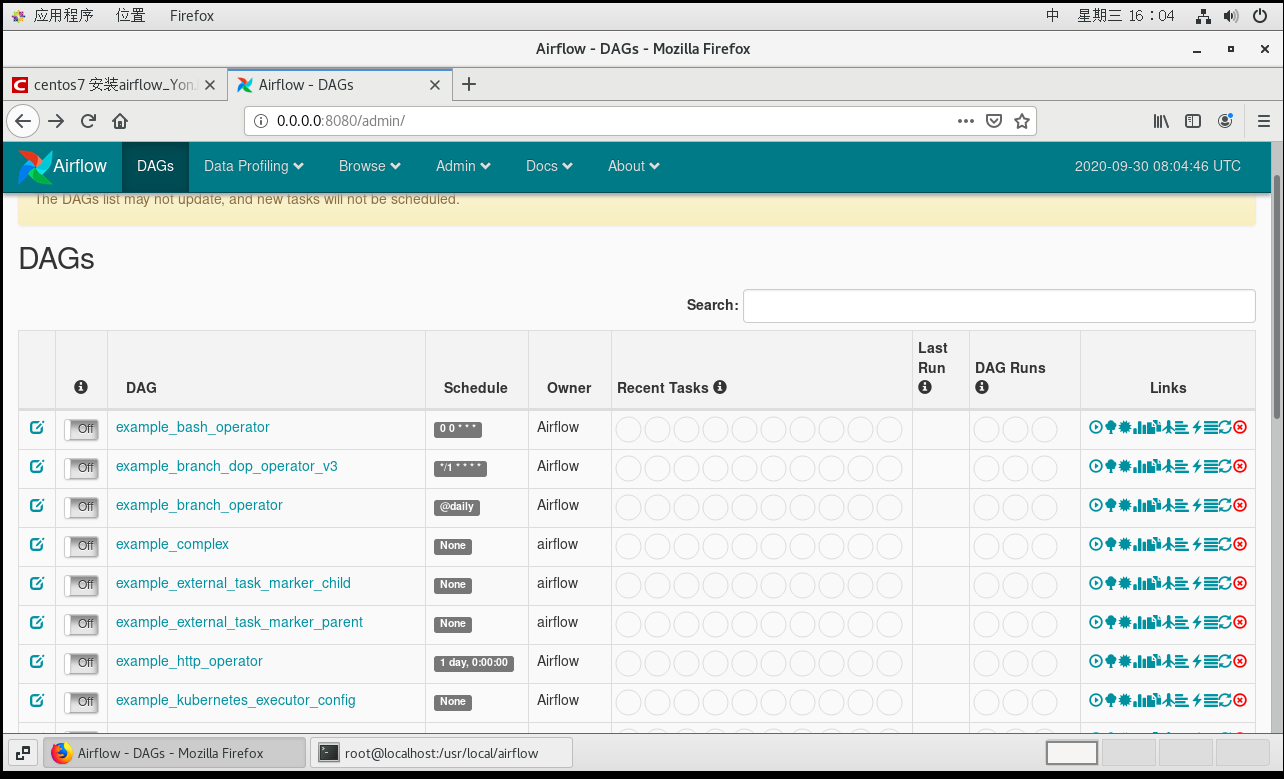Image resolution: width=1284 pixels, height=779 pixels.
Task: Delete the example_http_operator DAG
Action: [x=1240, y=661]
